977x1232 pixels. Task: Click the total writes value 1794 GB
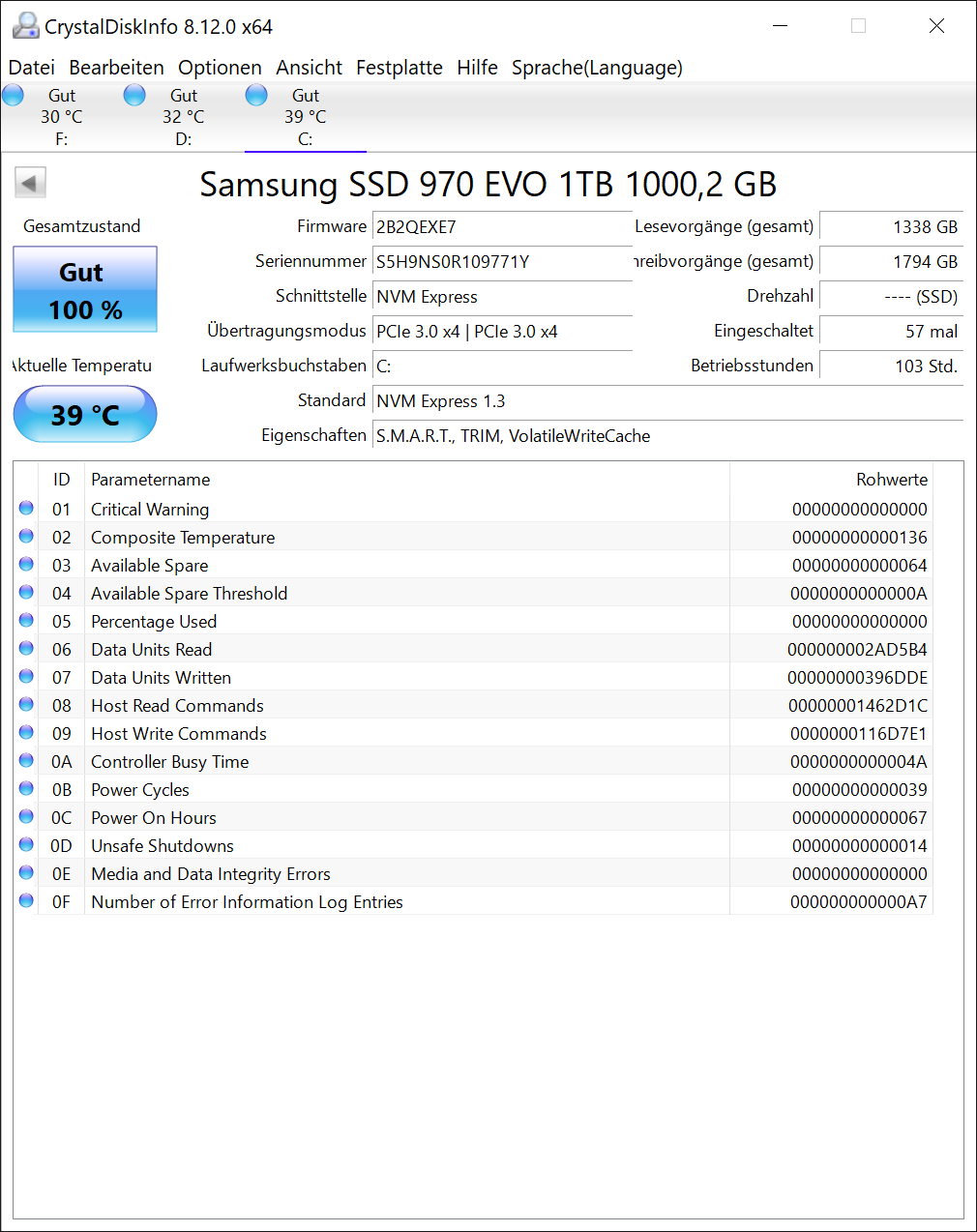pyautogui.click(x=891, y=262)
